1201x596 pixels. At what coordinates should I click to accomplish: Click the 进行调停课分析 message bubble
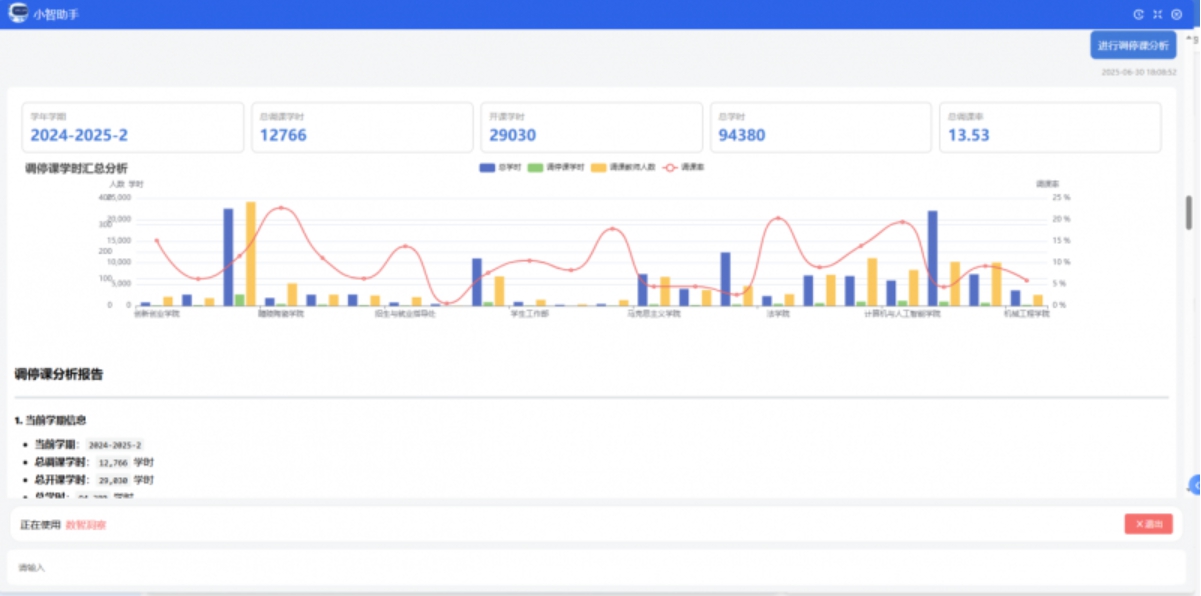tap(1132, 46)
